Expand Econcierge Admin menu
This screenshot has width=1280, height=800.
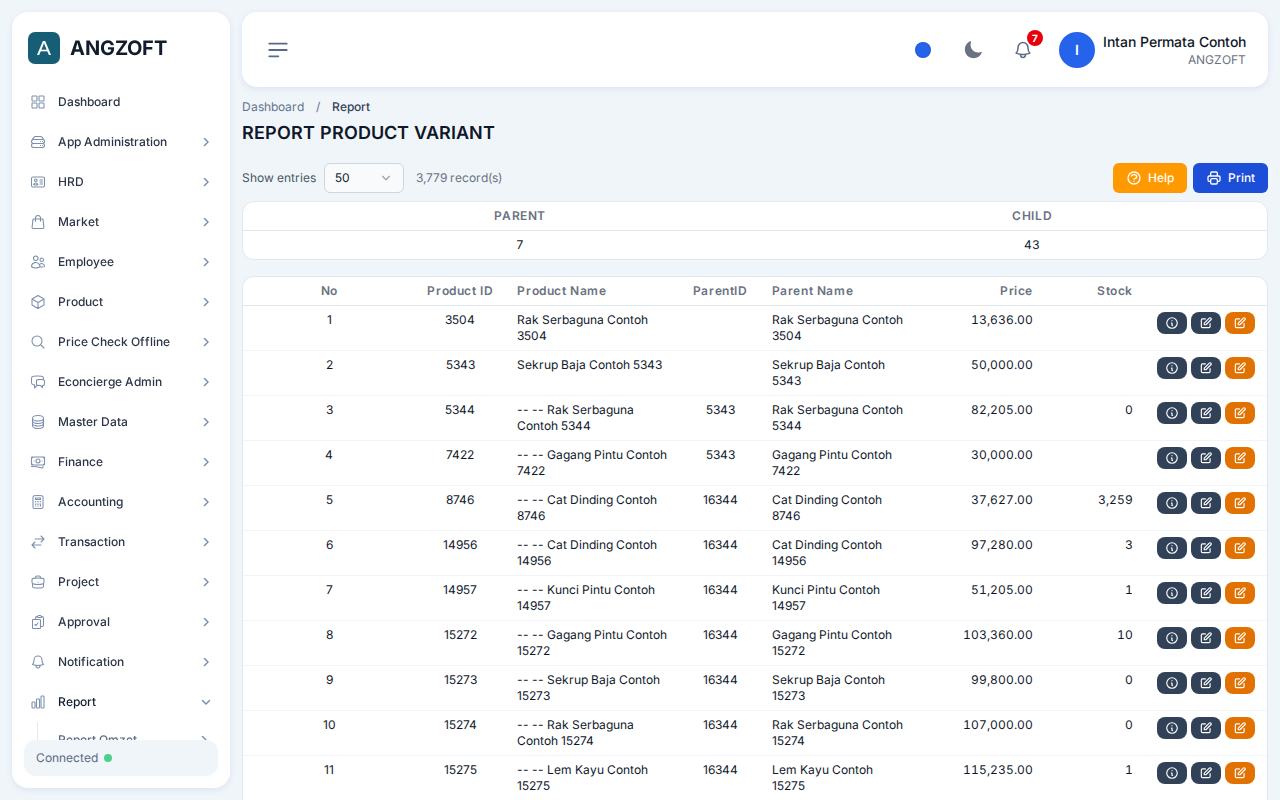(121, 382)
